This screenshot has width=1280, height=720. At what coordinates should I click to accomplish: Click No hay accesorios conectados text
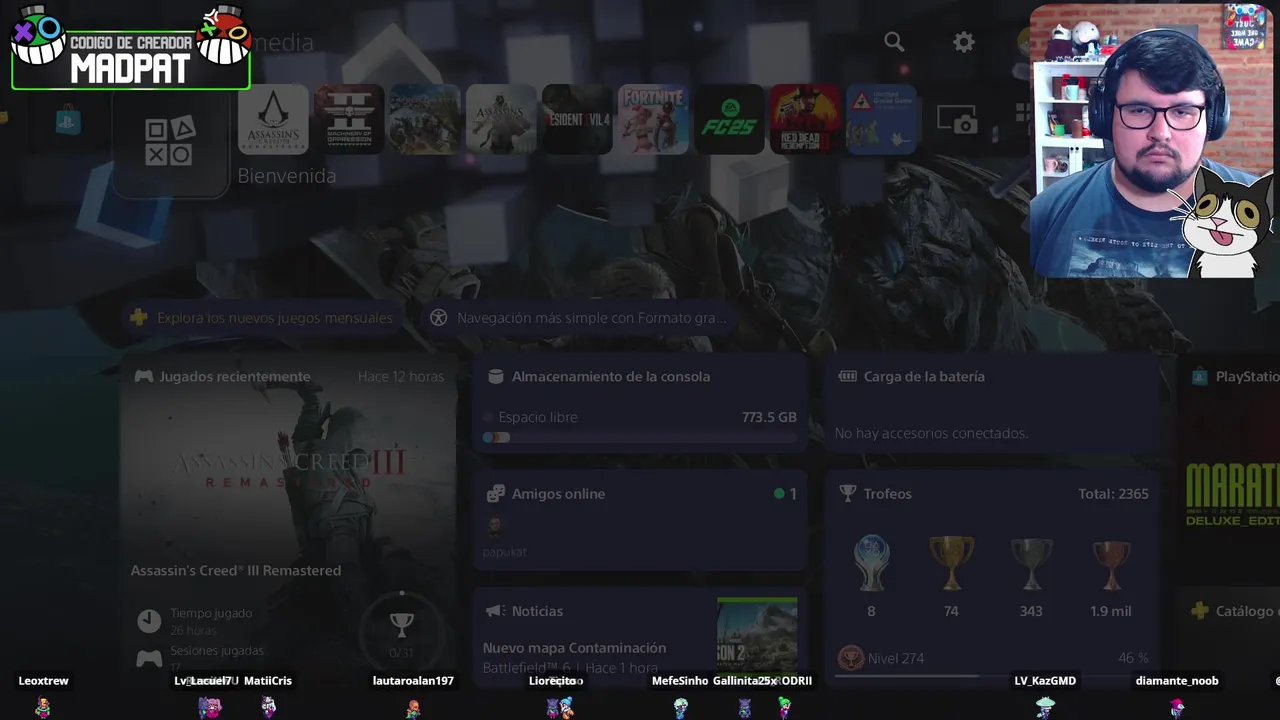coord(931,433)
